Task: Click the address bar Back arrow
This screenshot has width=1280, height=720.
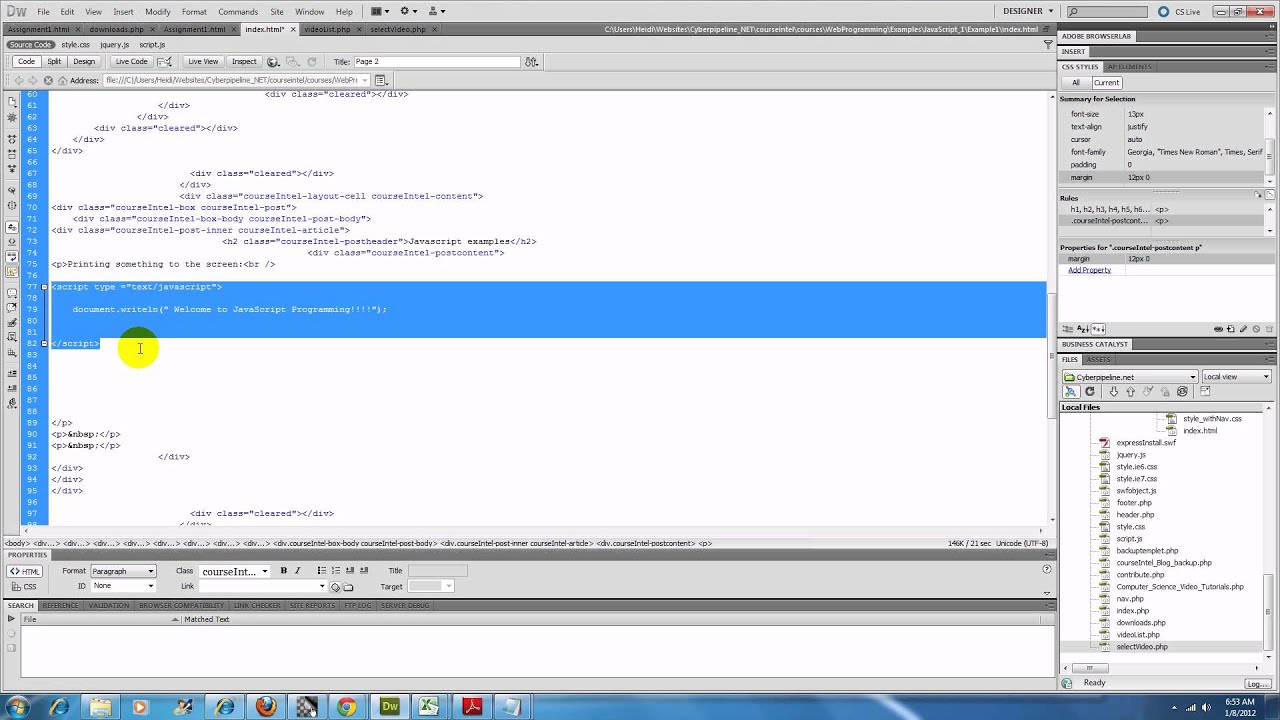Action: point(18,80)
